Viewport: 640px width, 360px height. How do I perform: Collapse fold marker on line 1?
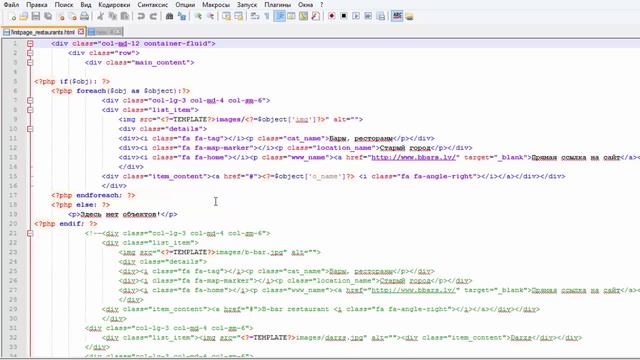(30, 43)
